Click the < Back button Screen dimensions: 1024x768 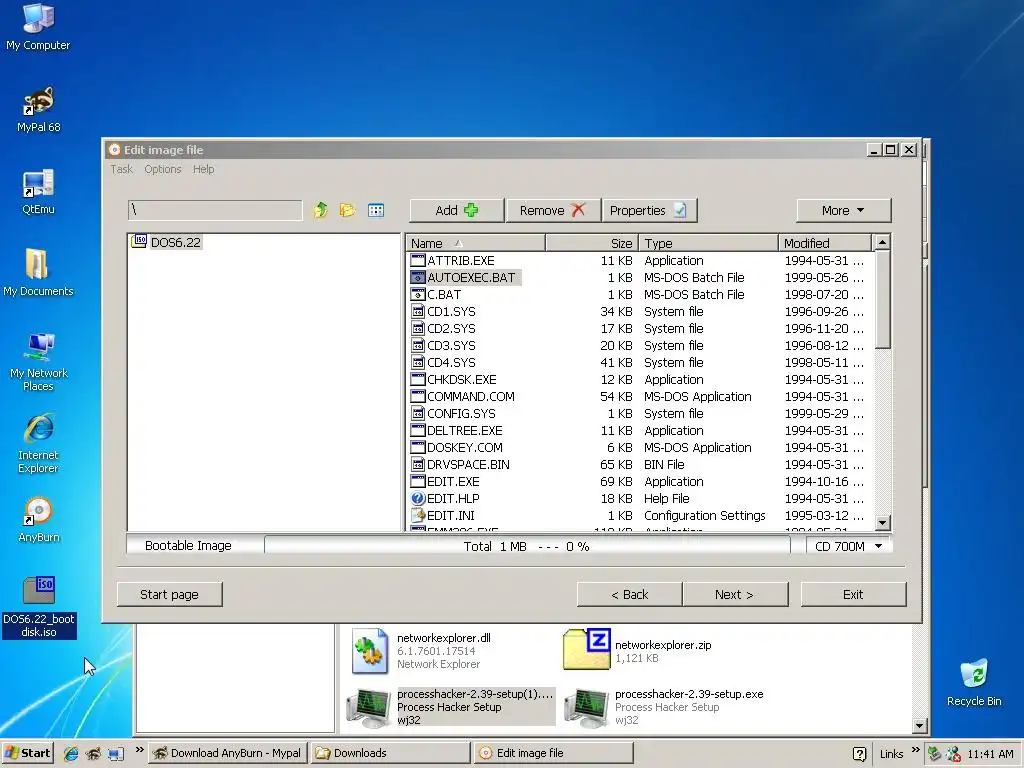pyautogui.click(x=630, y=594)
